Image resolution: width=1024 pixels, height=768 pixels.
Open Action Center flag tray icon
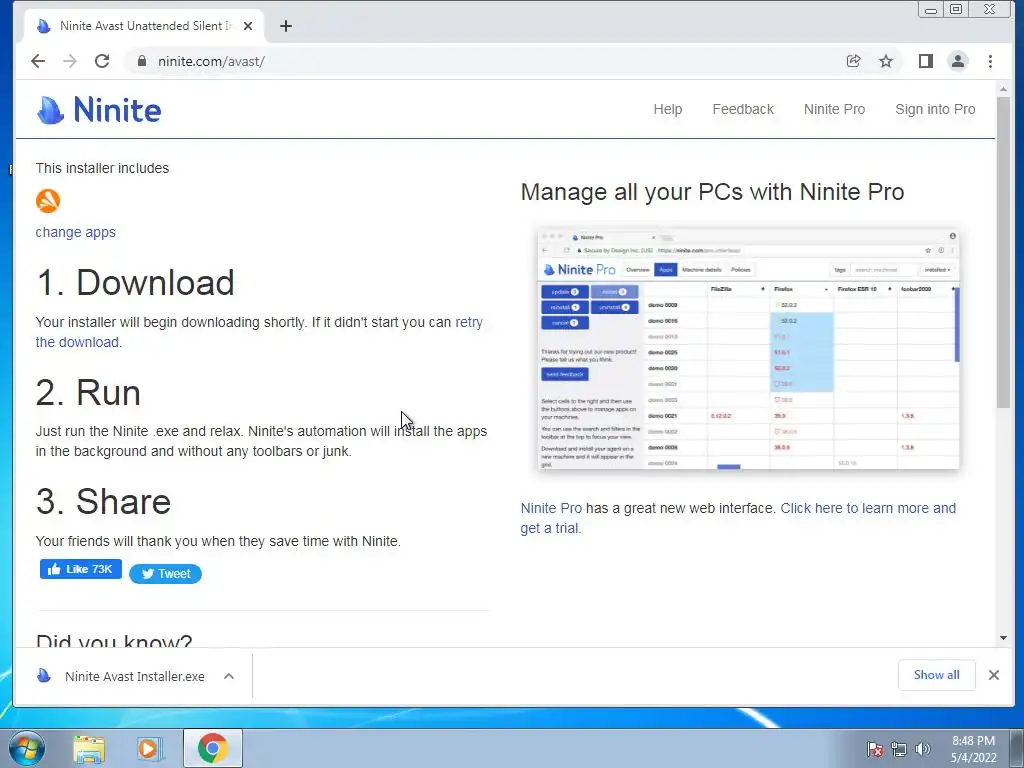pyautogui.click(x=874, y=749)
